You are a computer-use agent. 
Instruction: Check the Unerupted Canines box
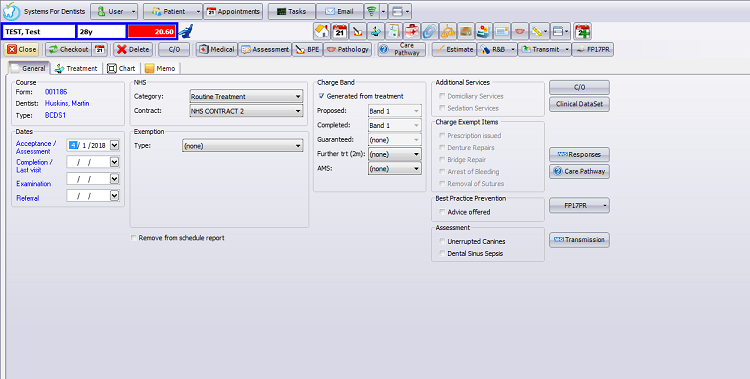pyautogui.click(x=442, y=242)
